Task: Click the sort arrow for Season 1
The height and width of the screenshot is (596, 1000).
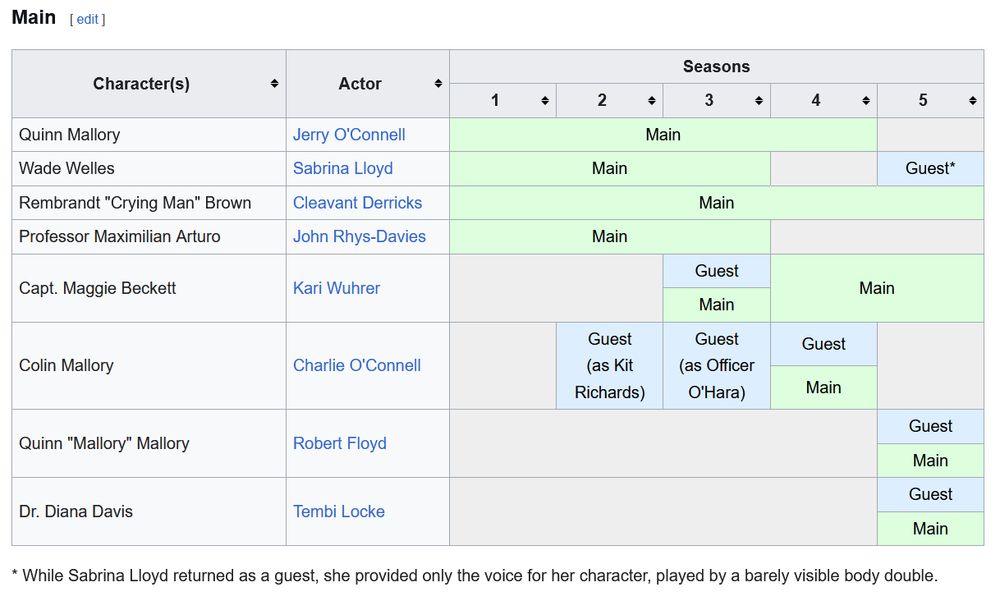Action: (543, 100)
